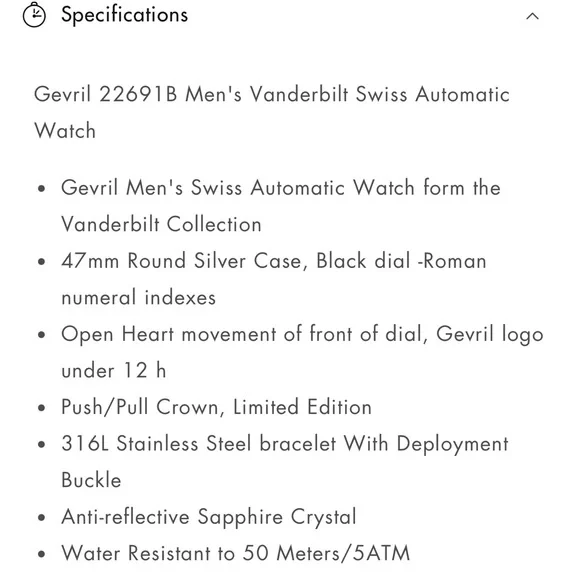Select the Gevril 22691B product title line
The width and height of the screenshot is (580, 580).
point(272,94)
